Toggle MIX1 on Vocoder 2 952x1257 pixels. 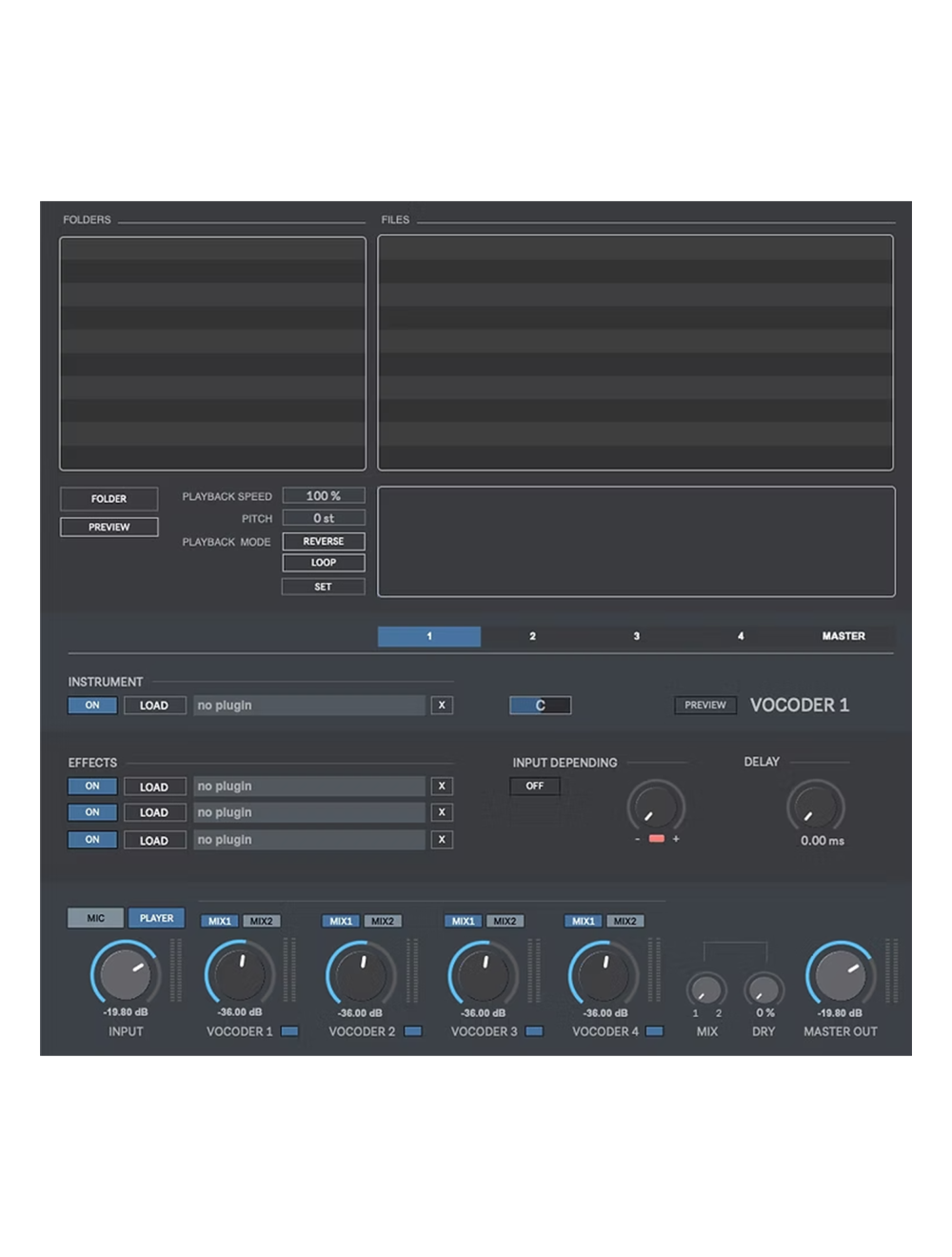(x=340, y=920)
